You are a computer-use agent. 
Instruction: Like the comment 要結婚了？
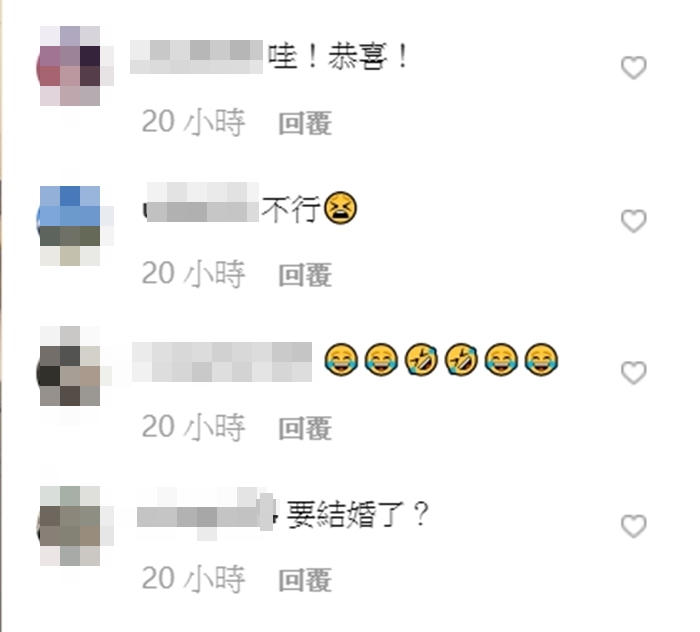click(633, 526)
